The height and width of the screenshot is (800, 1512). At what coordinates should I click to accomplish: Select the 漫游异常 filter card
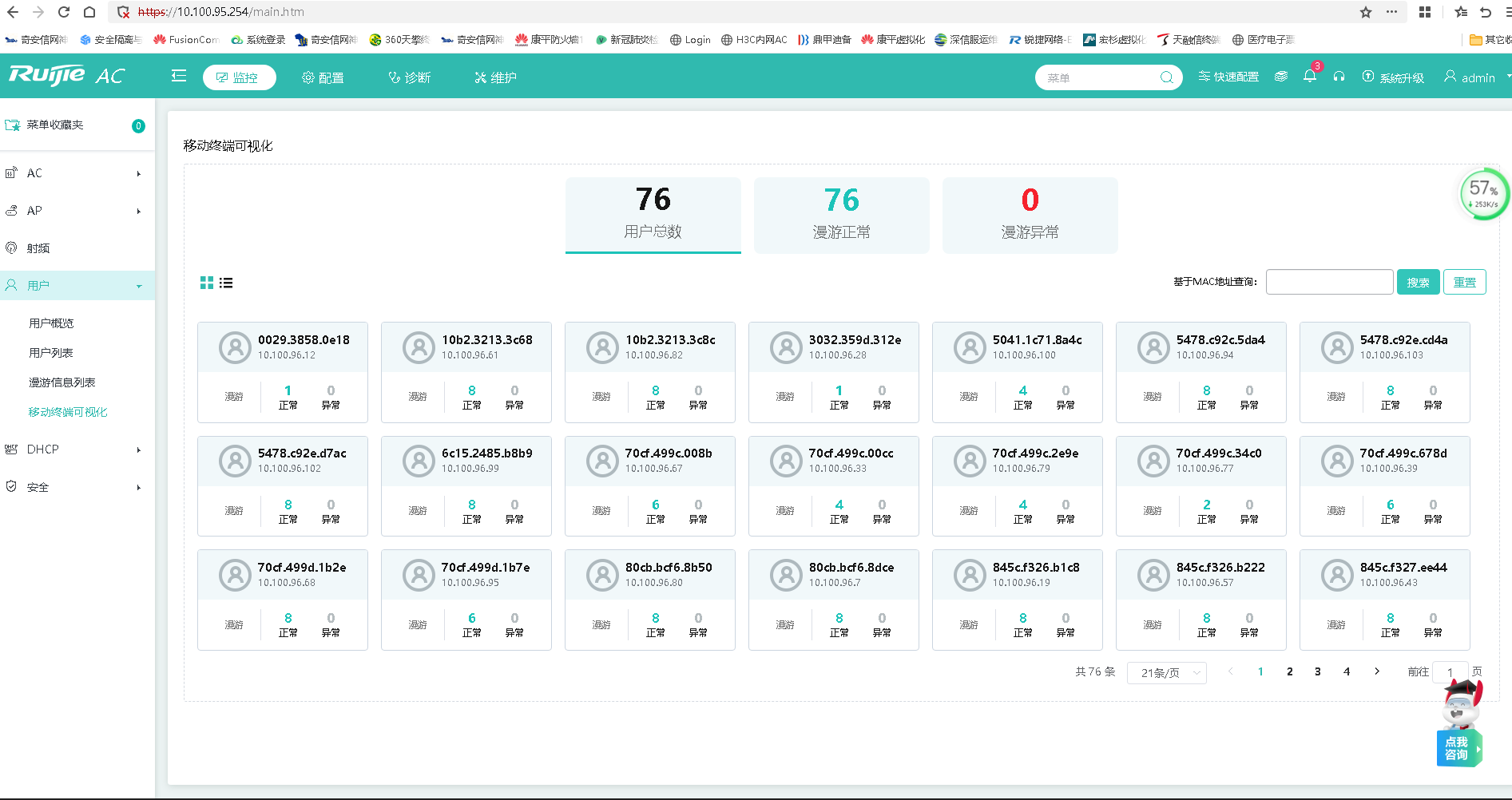(x=1030, y=215)
